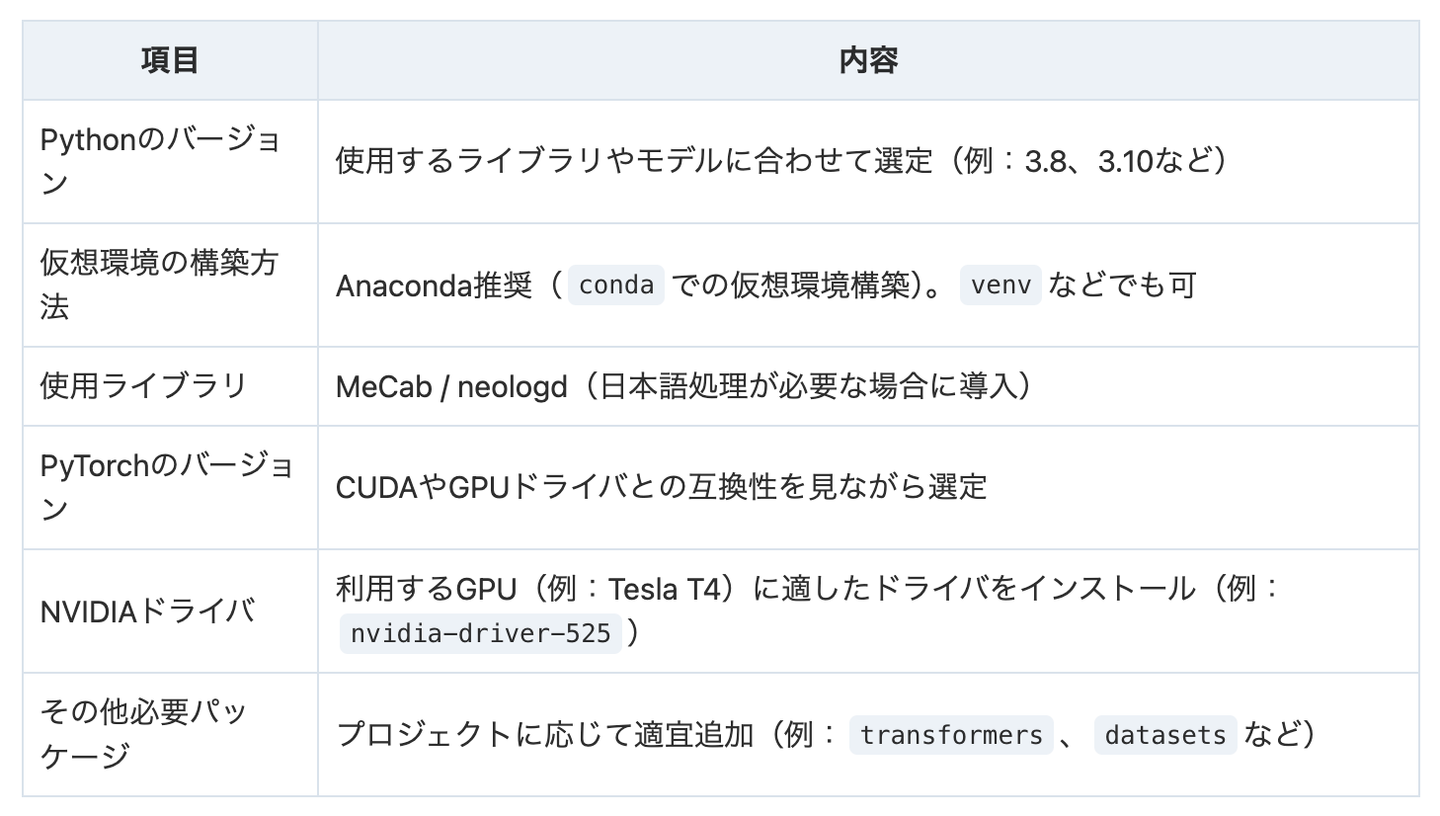Click the transformers code snippet

(x=951, y=736)
